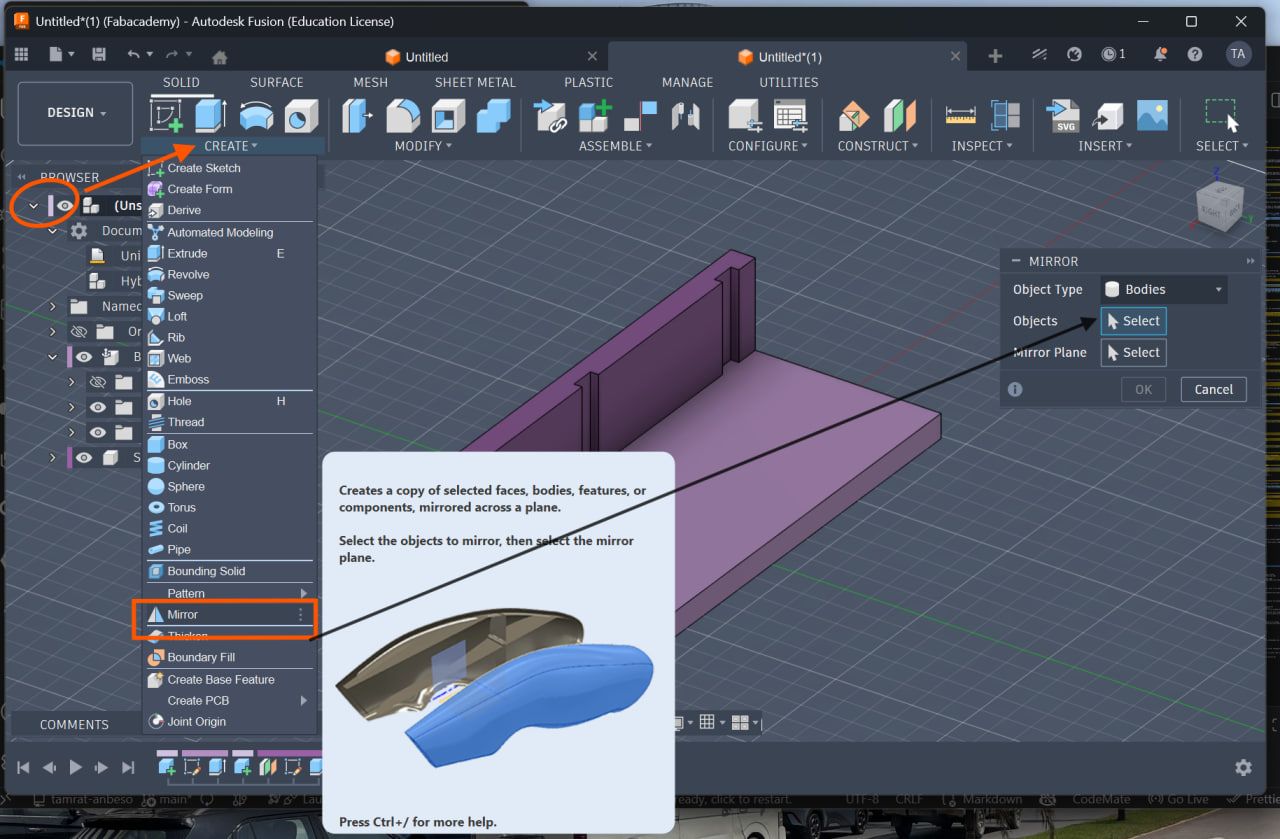The height and width of the screenshot is (839, 1280).
Task: Click the Revolve icon in the toolbar
Action: [257, 115]
